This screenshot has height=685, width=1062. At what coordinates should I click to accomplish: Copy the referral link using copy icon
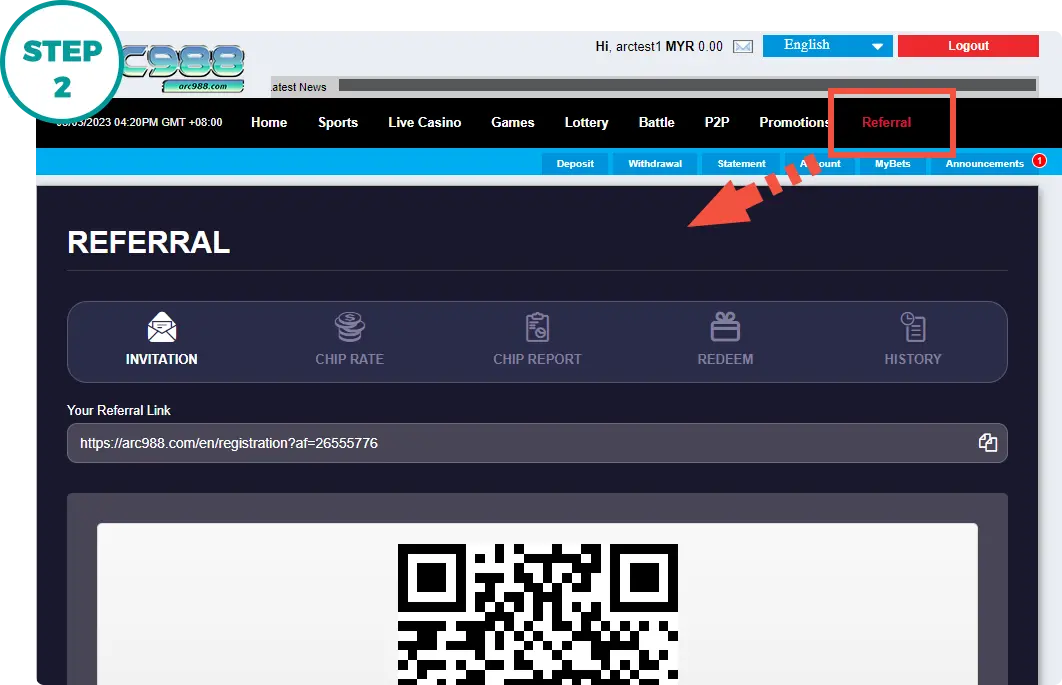click(988, 443)
